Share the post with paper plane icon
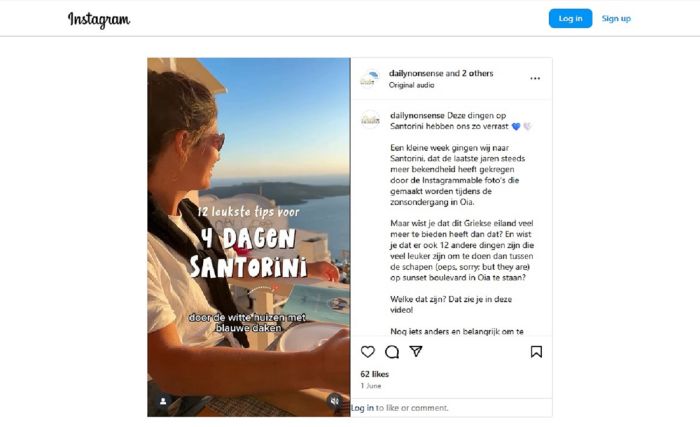The width and height of the screenshot is (700, 427). pos(416,352)
